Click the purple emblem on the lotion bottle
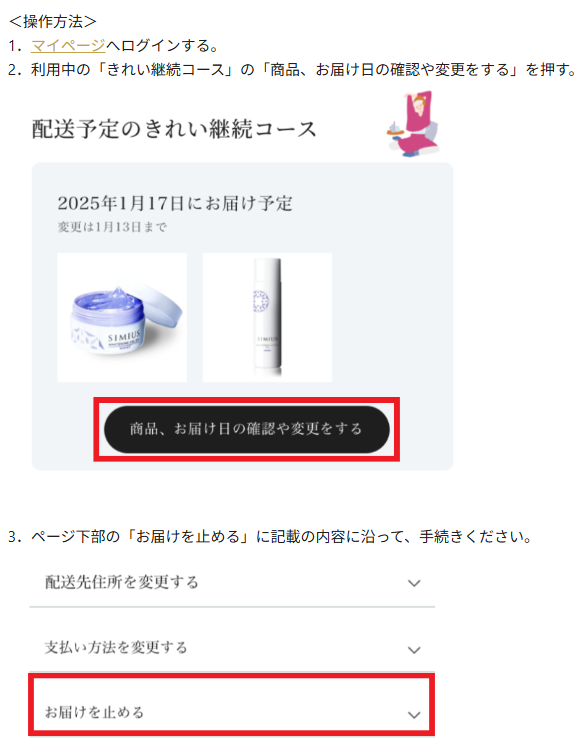Screen dimensions: 587x752 coord(261,302)
